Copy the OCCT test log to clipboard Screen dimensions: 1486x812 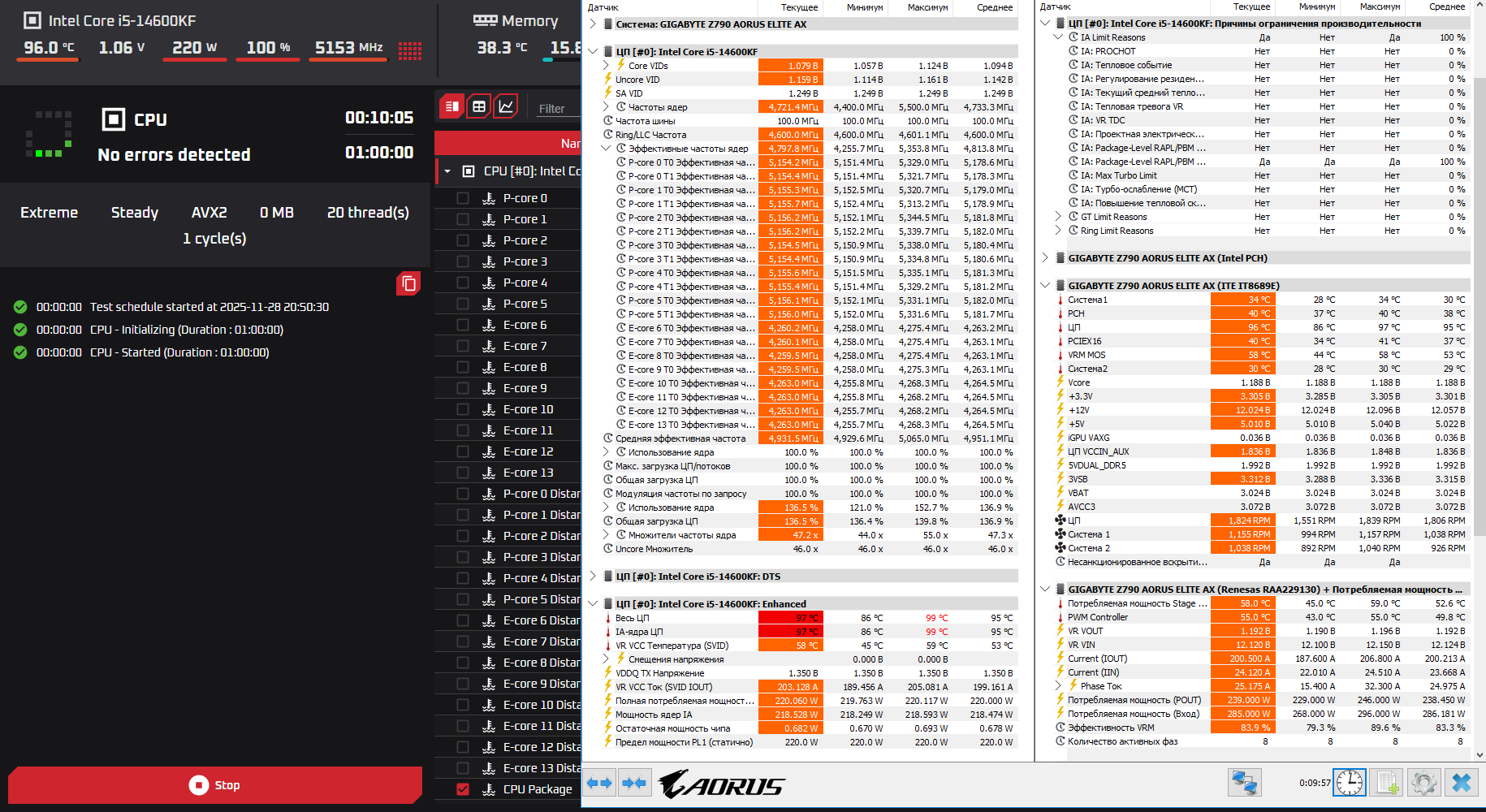(408, 283)
